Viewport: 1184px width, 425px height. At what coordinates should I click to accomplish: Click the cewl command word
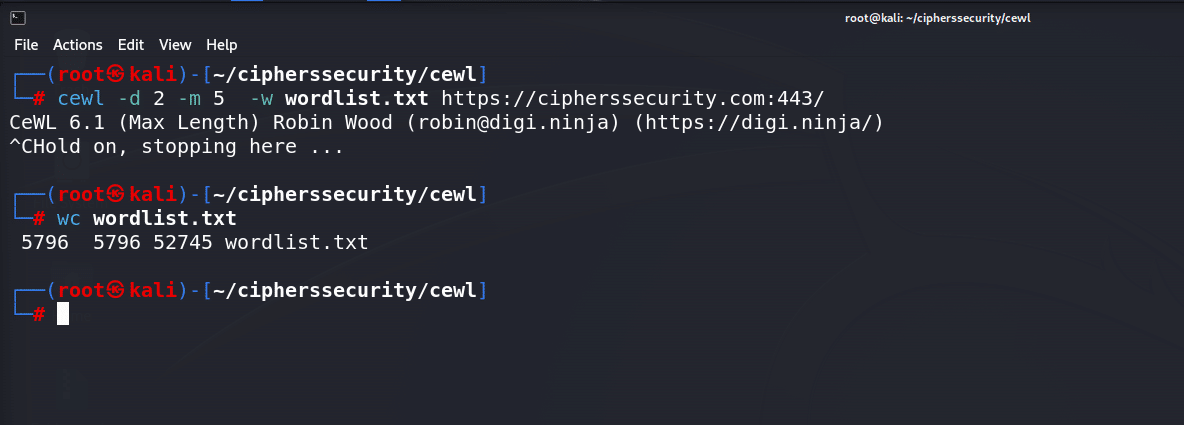(81, 98)
